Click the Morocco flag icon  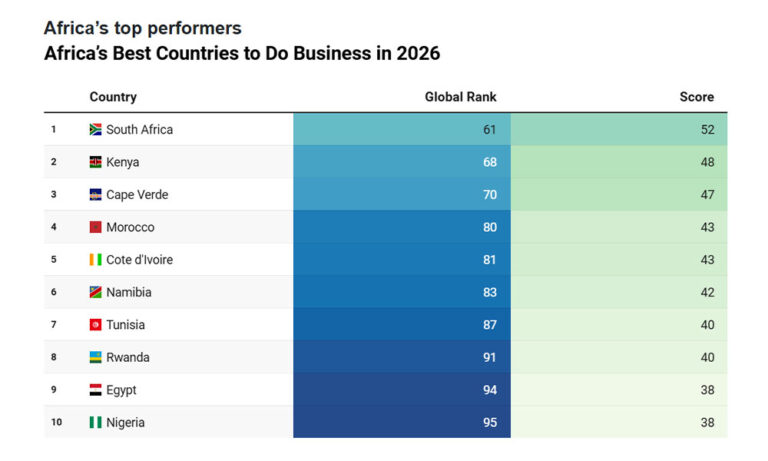(x=96, y=227)
